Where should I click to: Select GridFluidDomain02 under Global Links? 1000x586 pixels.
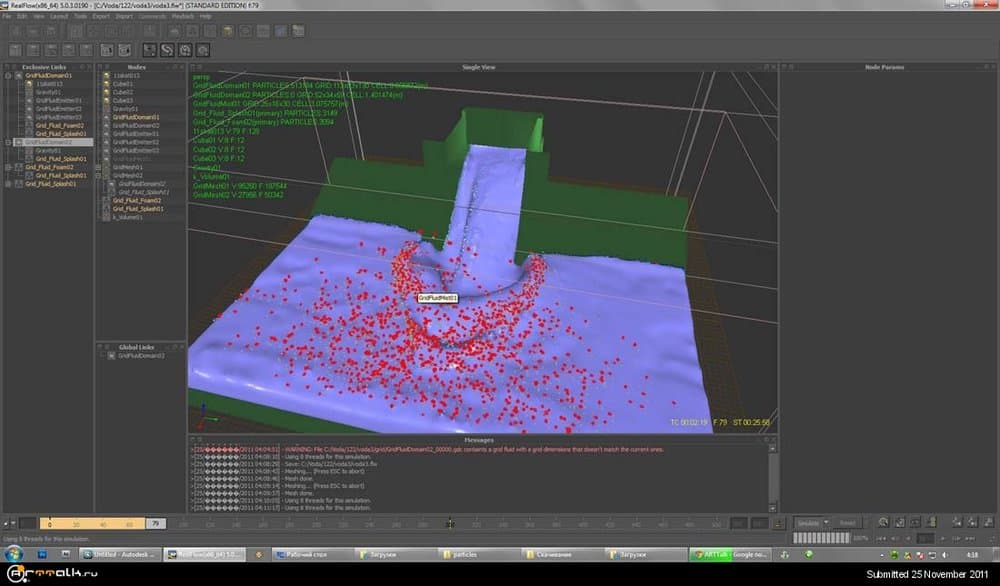click(x=142, y=355)
